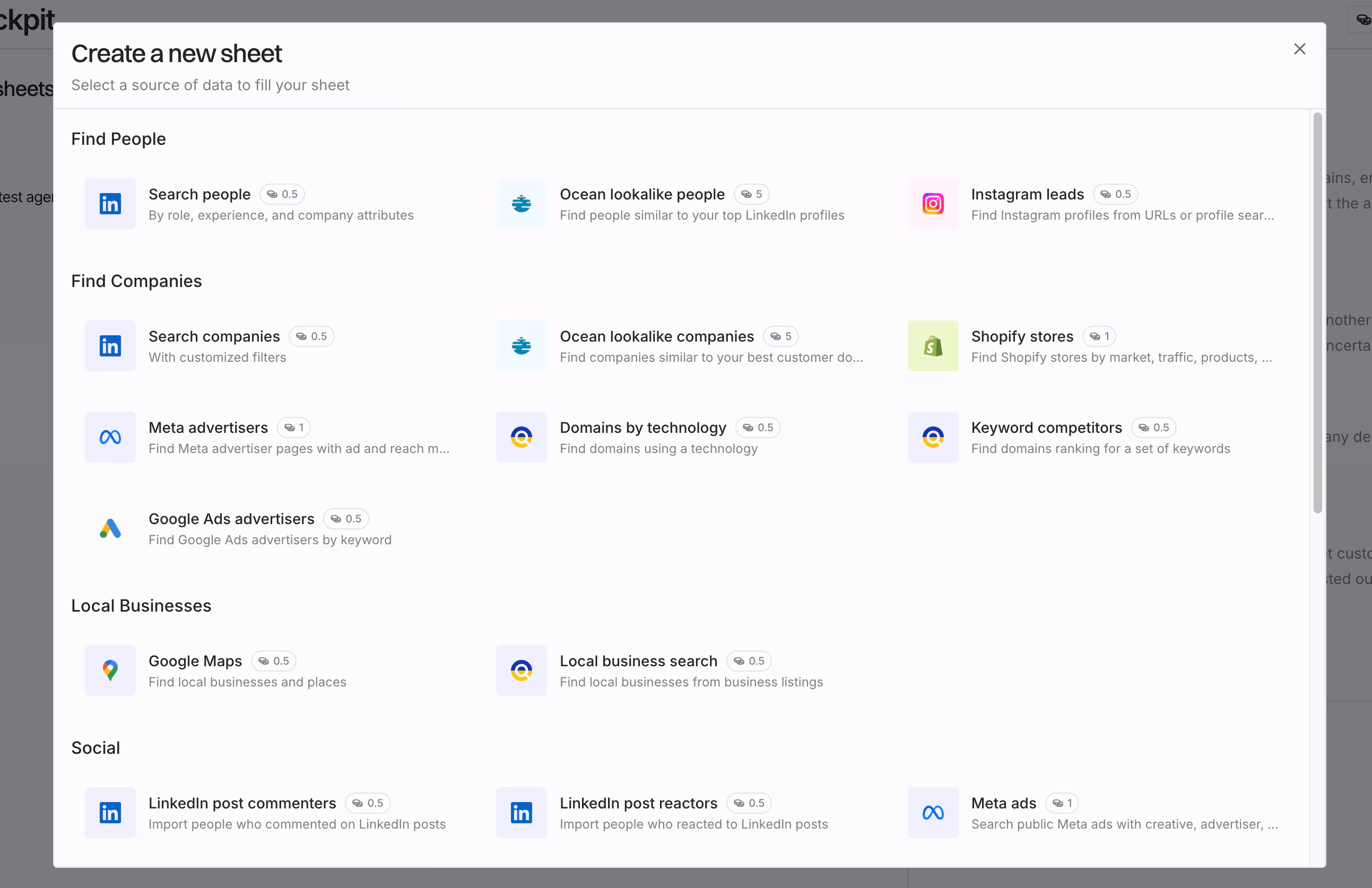Click the Meta logo beside Meta advertisers
Image resolution: width=1372 pixels, height=888 pixels.
click(x=110, y=437)
